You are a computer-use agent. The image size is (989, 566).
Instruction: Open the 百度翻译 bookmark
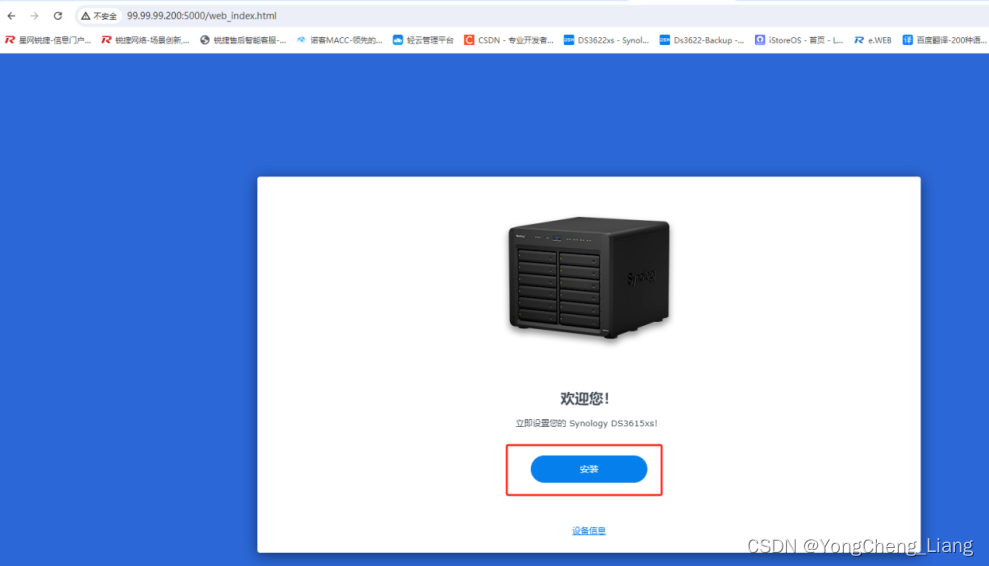click(944, 40)
